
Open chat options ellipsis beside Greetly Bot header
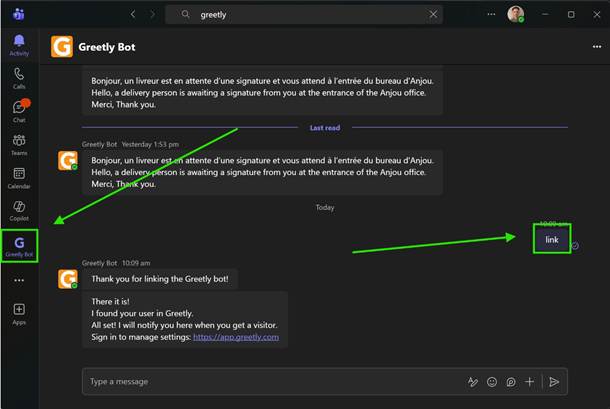coord(597,47)
